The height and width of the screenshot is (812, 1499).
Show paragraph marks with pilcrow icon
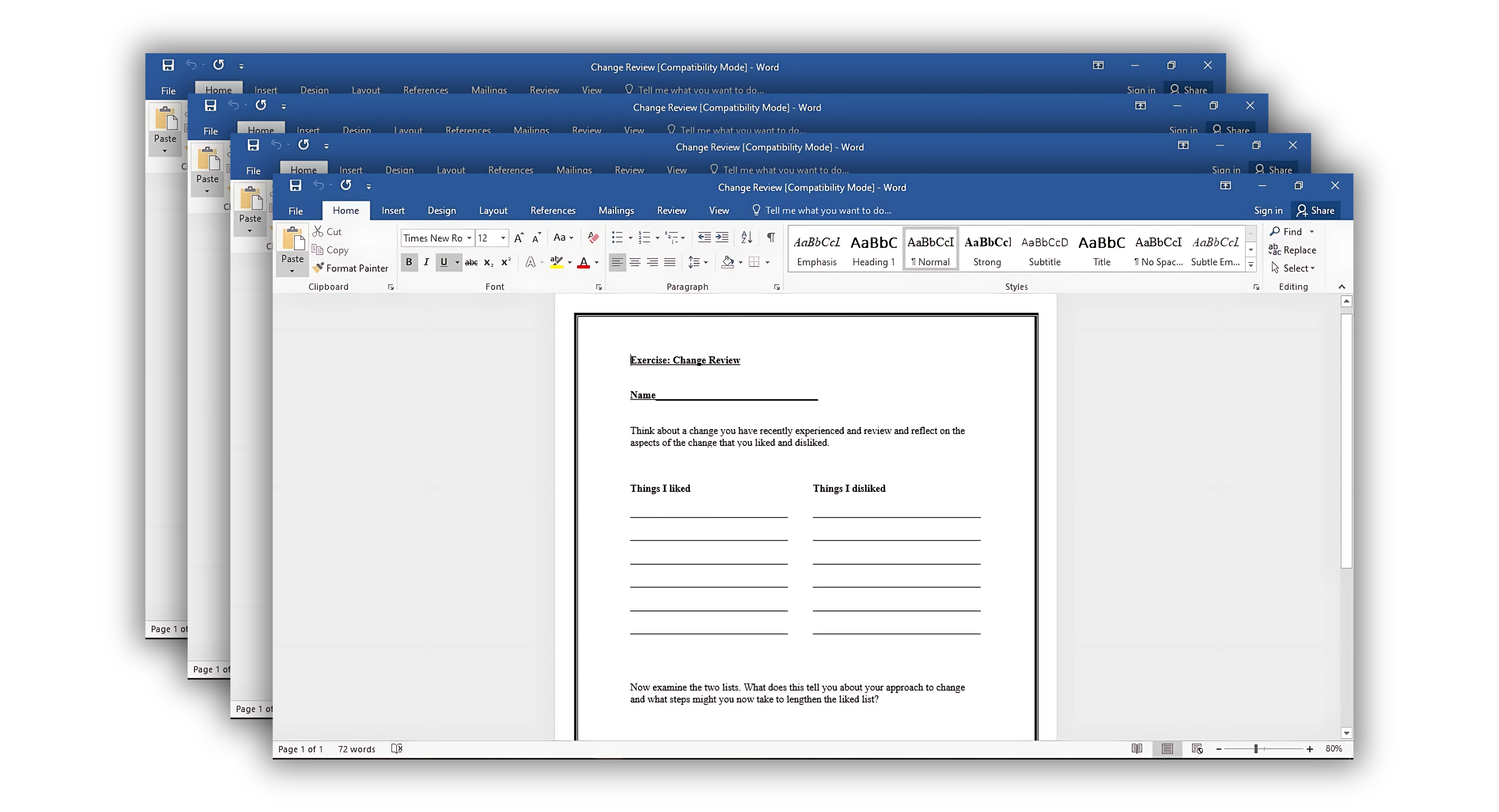coord(770,237)
